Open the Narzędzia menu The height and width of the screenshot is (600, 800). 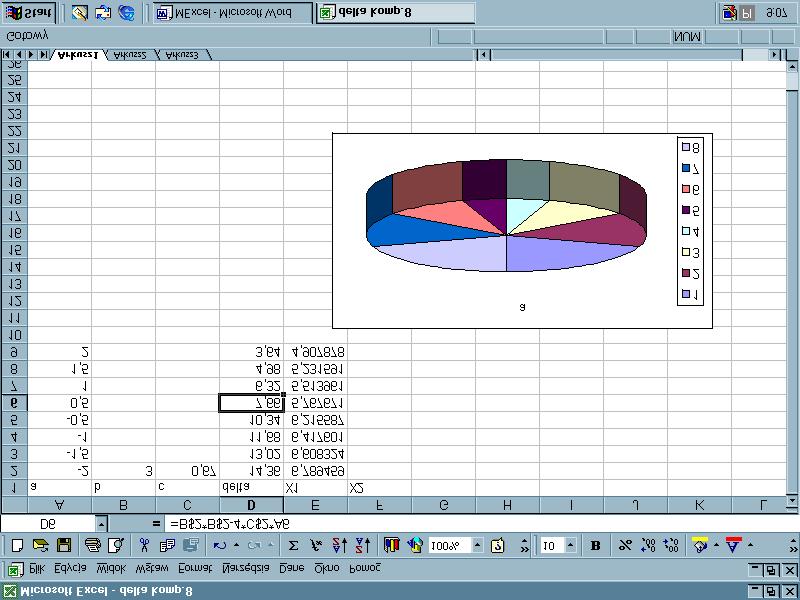point(246,568)
